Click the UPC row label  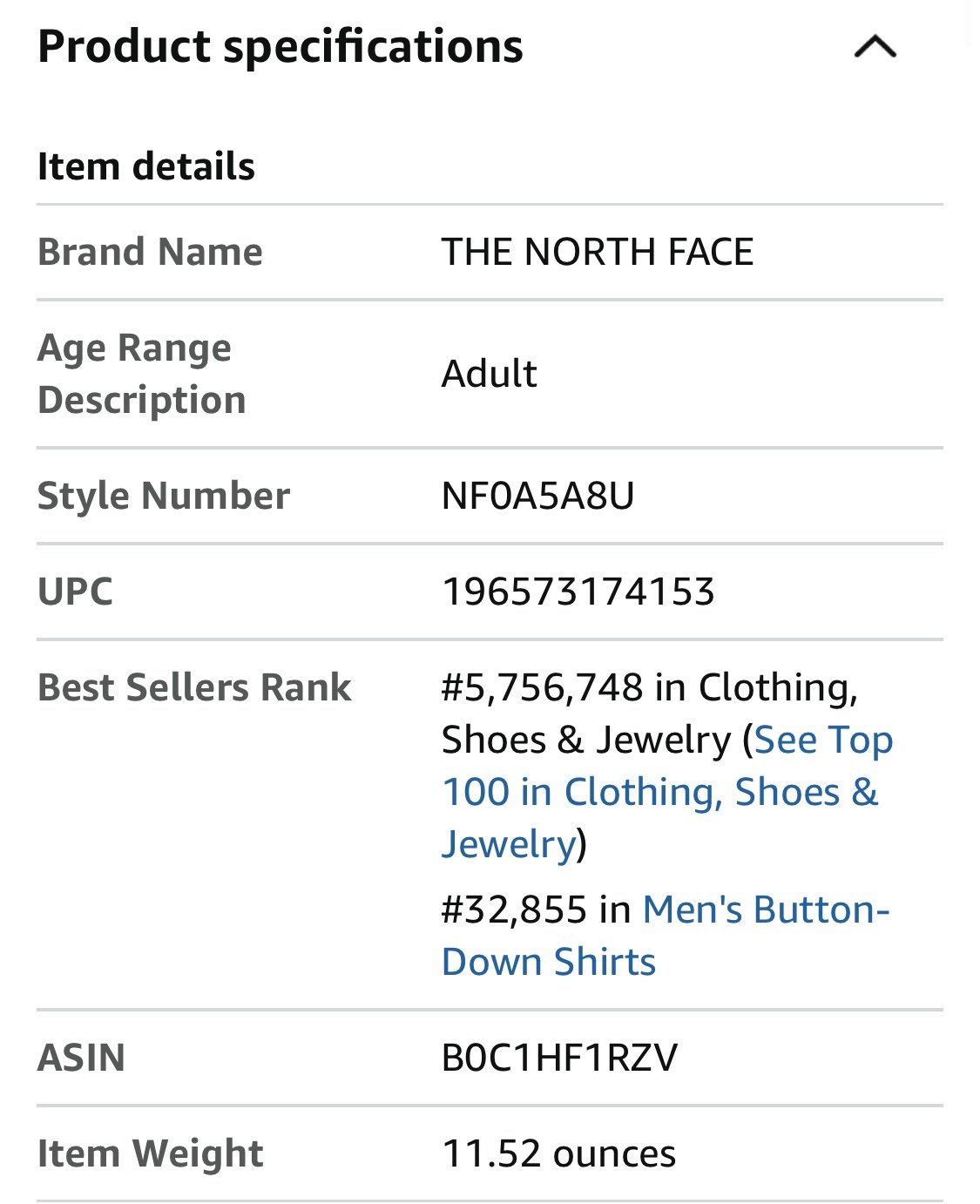point(75,592)
